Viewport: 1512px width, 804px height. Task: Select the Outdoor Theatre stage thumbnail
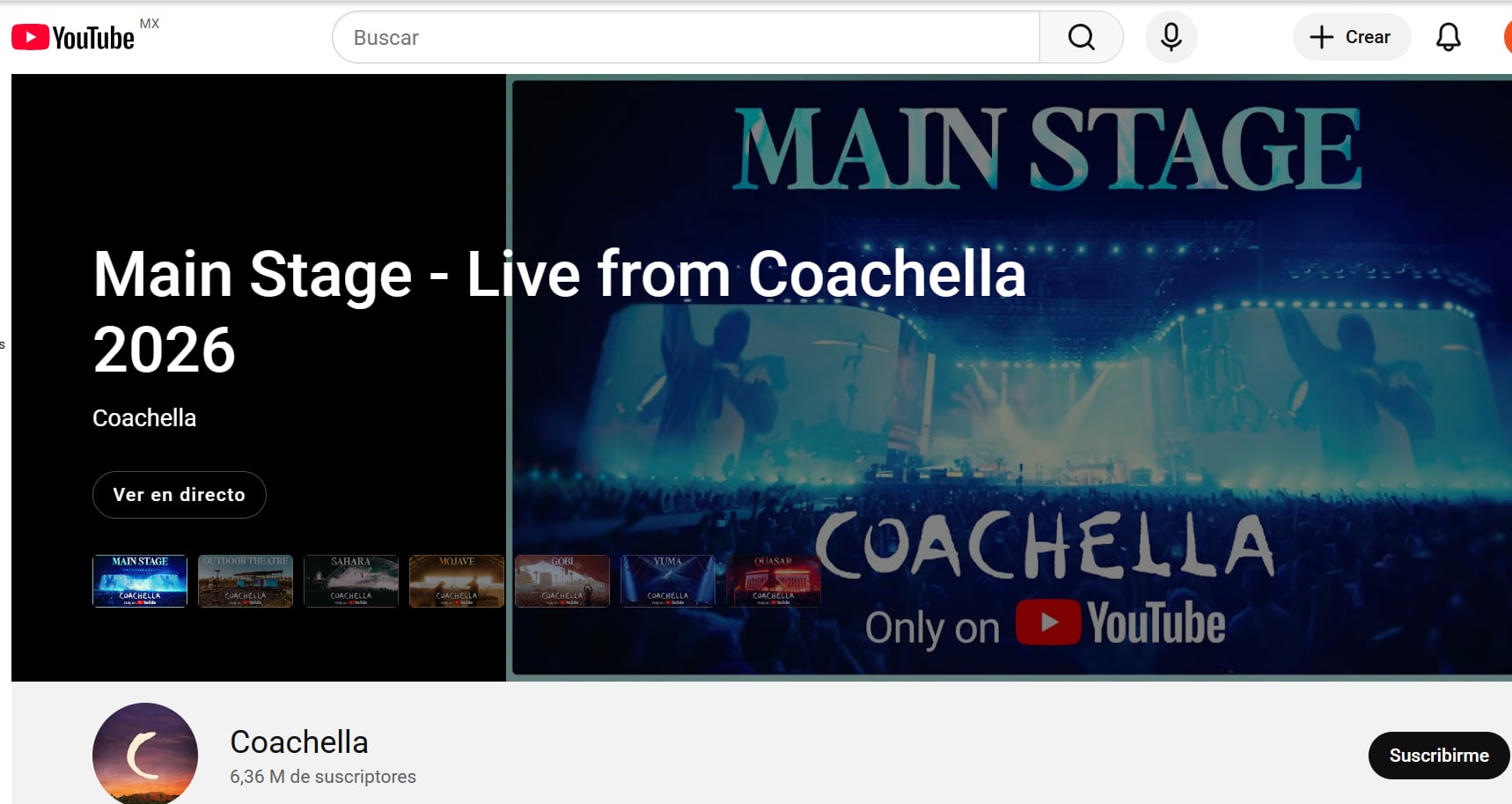(x=246, y=581)
